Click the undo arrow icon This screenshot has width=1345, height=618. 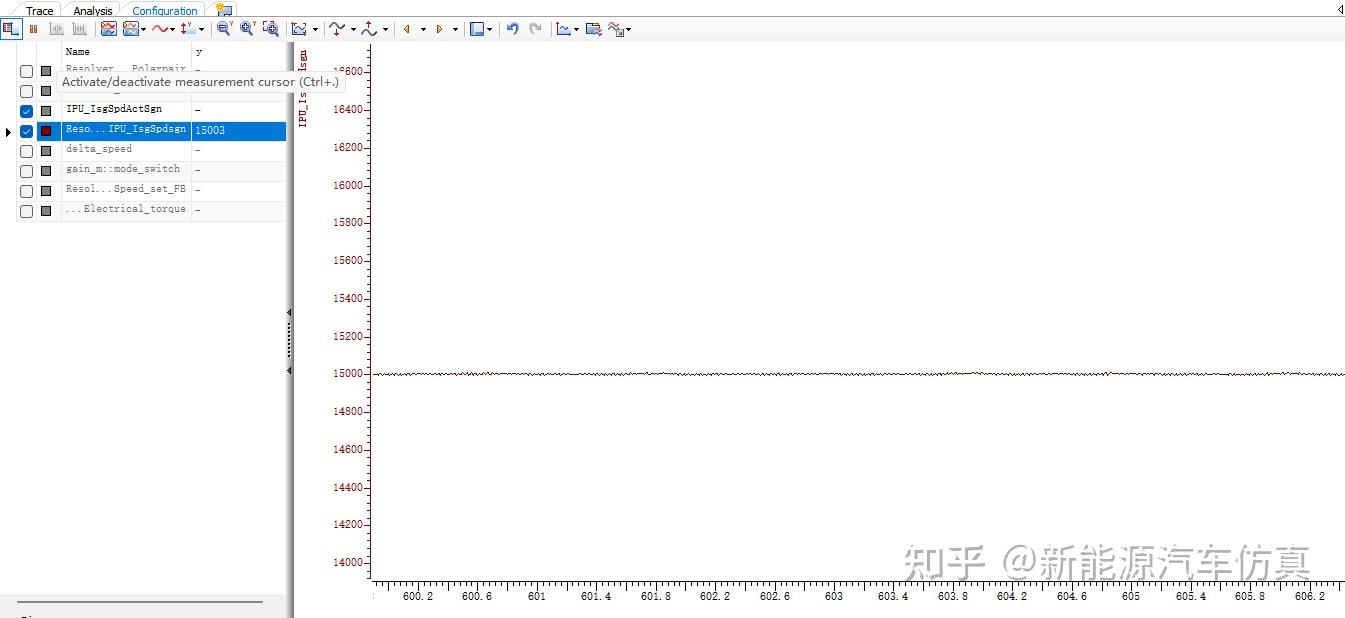click(x=512, y=28)
